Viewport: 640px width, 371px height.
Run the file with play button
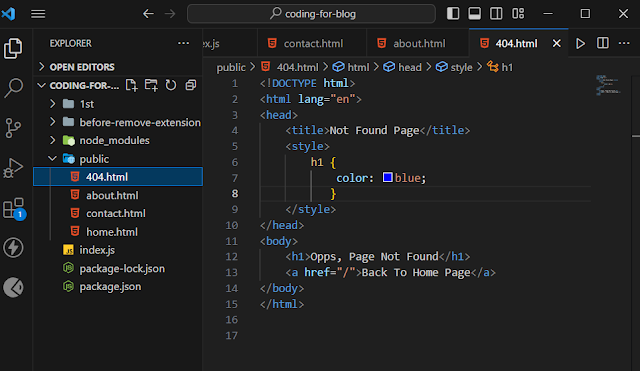[x=580, y=43]
